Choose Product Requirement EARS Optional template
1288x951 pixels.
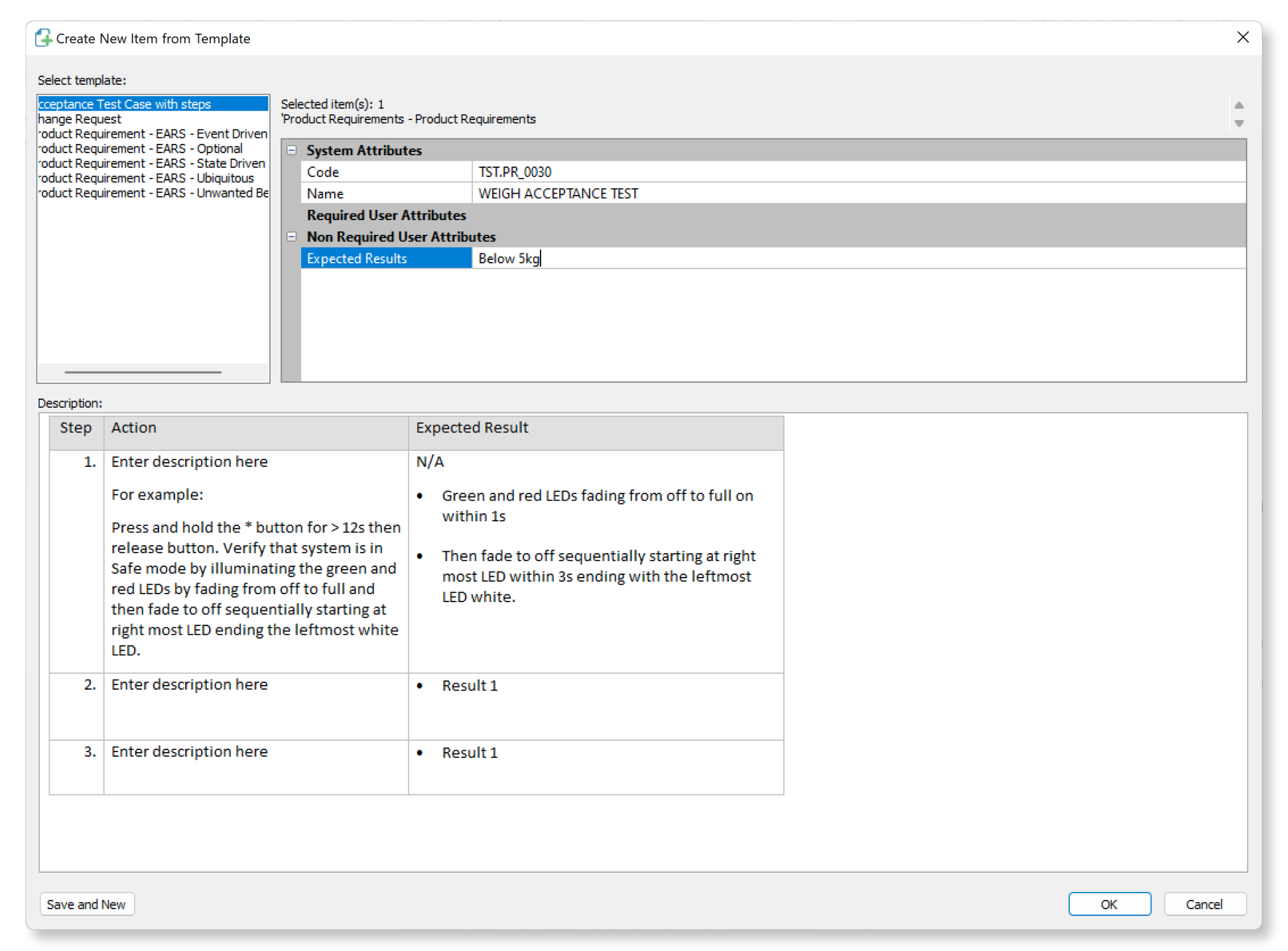pyautogui.click(x=141, y=149)
